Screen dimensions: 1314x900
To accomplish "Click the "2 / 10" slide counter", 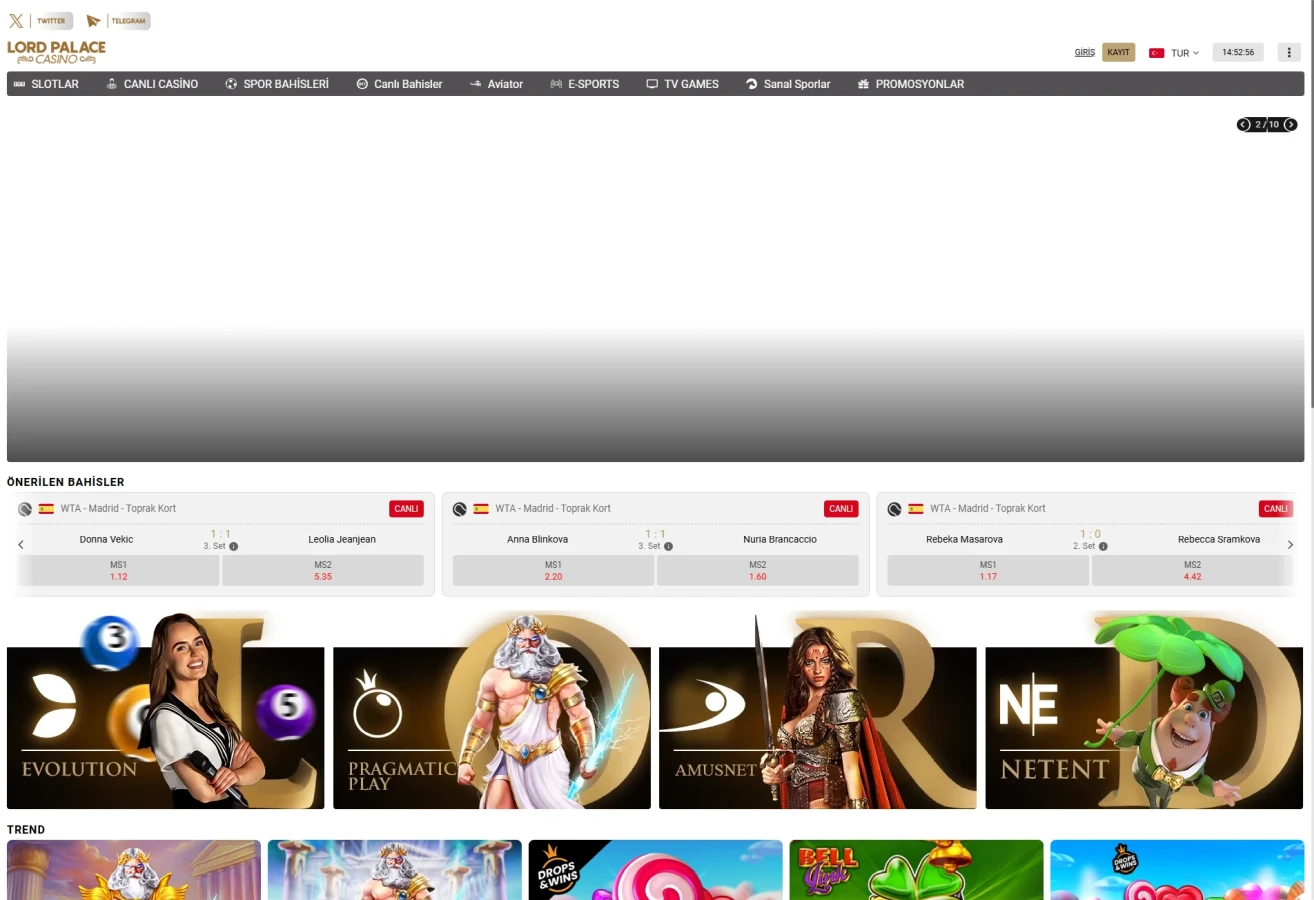I will (1267, 125).
